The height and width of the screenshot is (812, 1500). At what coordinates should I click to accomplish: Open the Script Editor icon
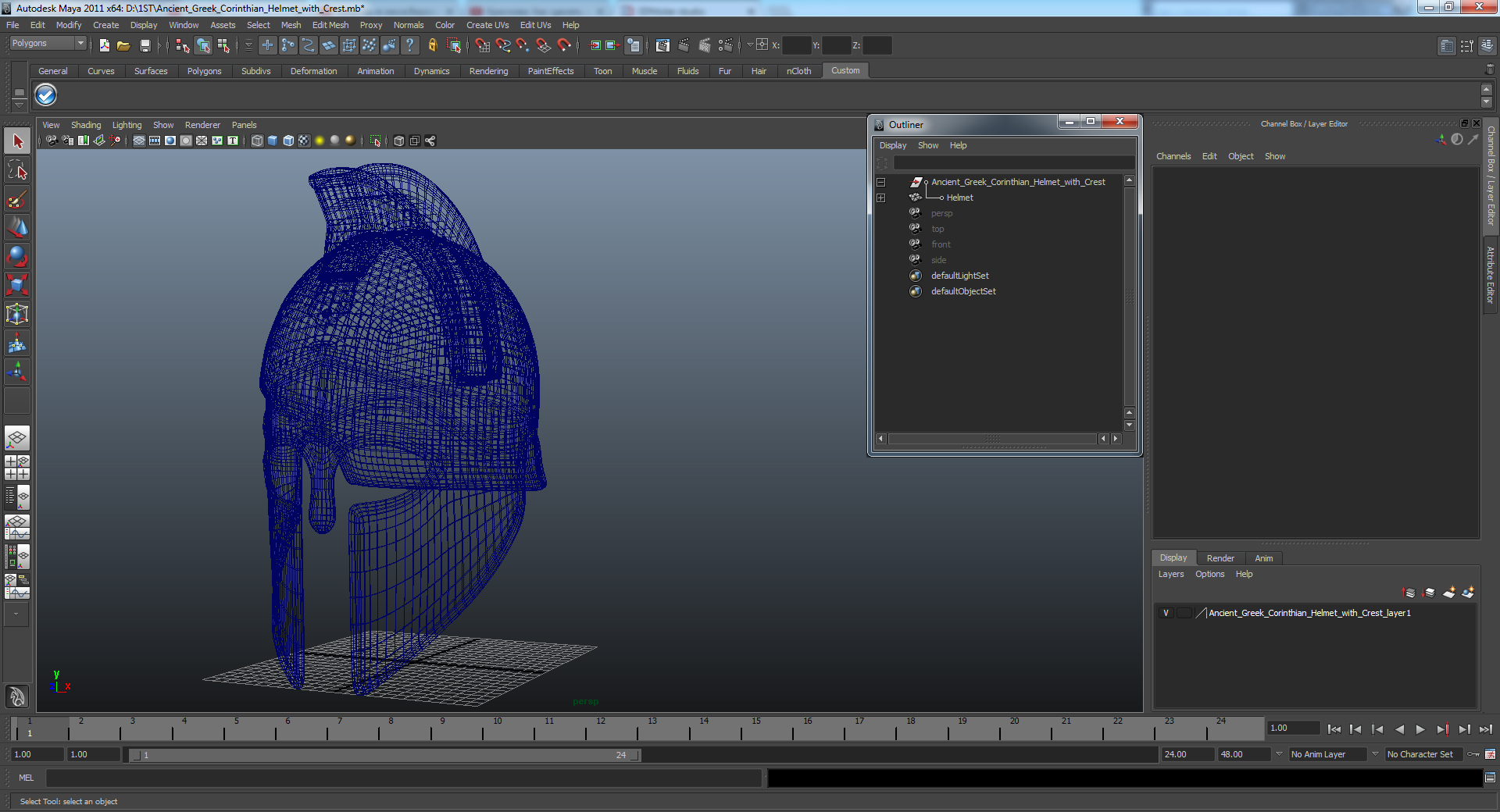click(1490, 778)
